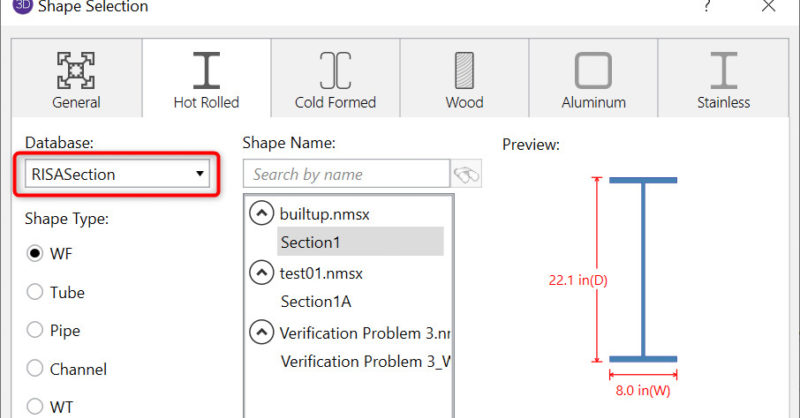Click the Search by name field

click(x=346, y=174)
